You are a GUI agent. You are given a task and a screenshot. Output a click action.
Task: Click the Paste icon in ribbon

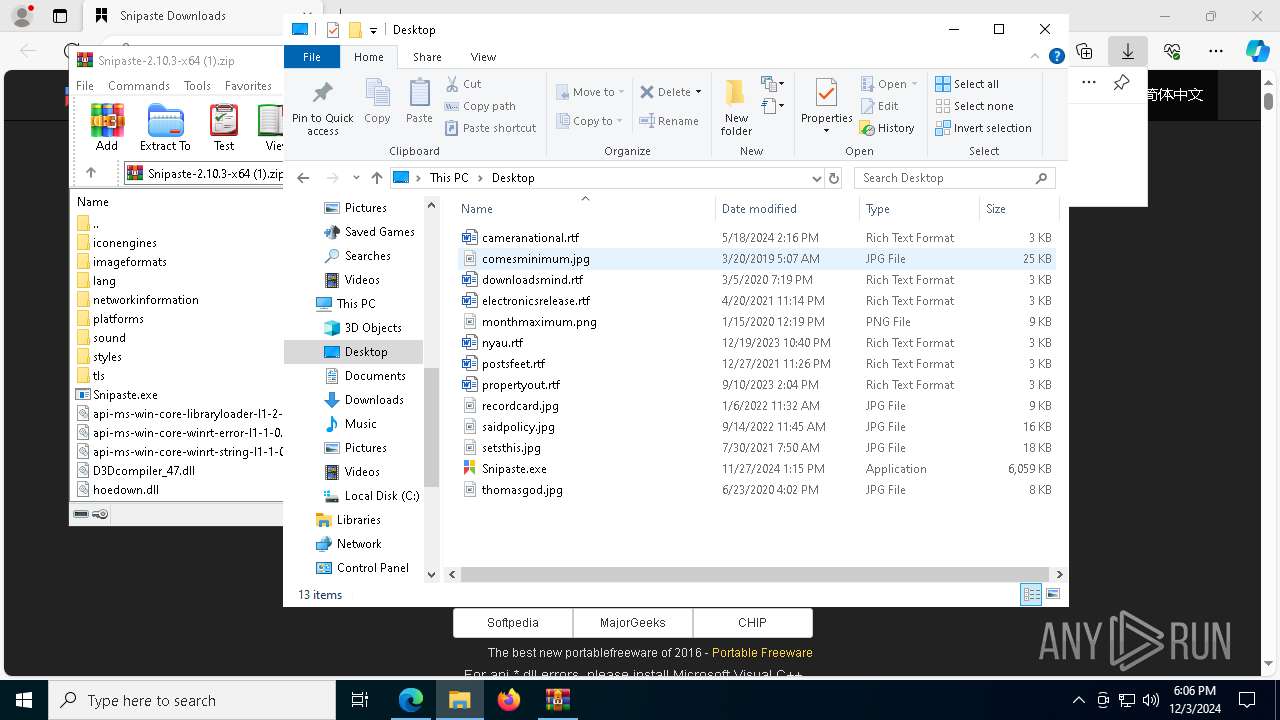coord(419,93)
